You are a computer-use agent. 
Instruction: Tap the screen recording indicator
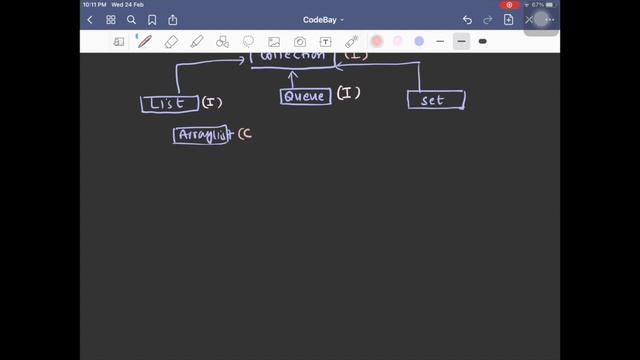tap(509, 5)
